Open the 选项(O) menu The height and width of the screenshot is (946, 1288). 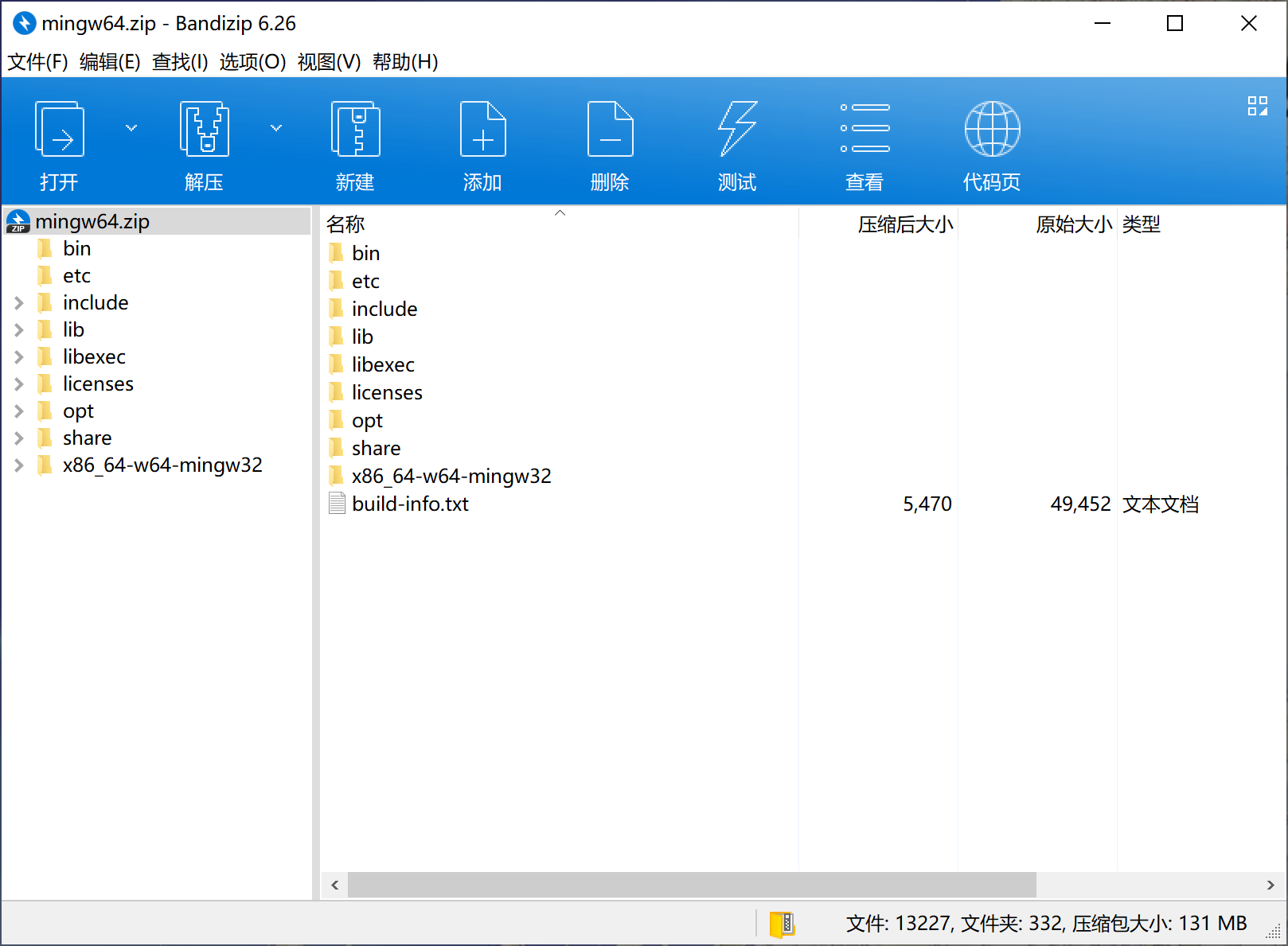click(x=252, y=62)
